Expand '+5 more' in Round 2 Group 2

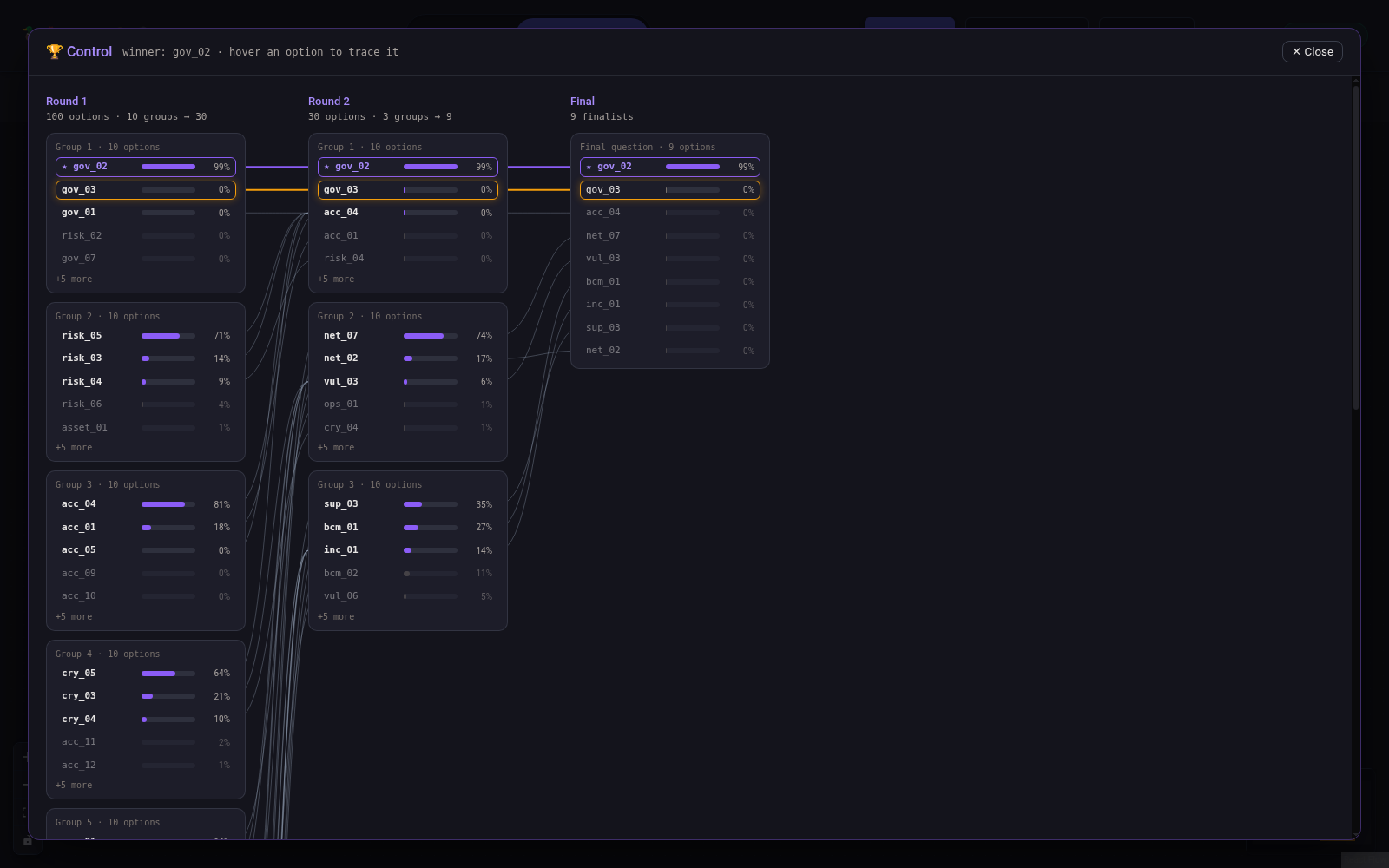point(336,448)
